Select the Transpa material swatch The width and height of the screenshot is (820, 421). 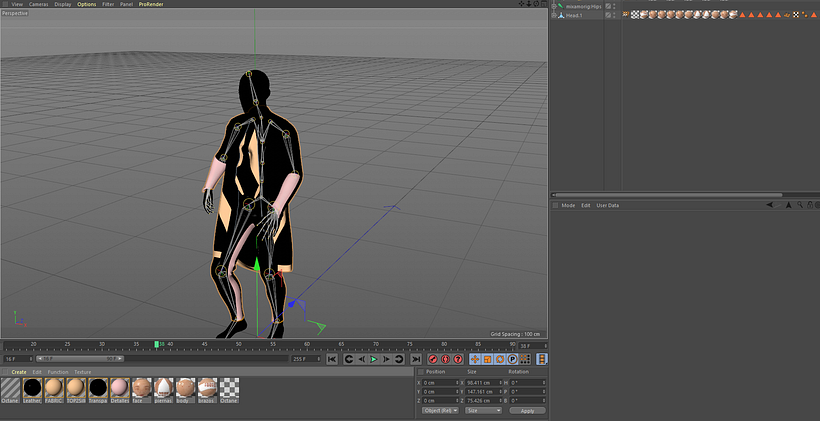tap(98, 390)
